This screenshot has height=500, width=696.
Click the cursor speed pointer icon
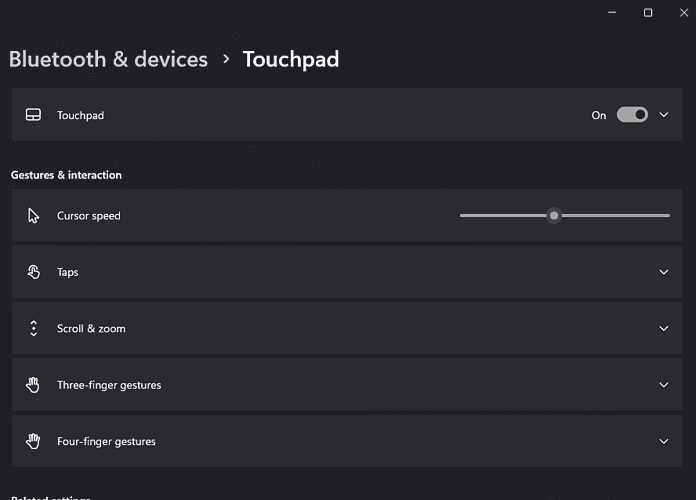coord(34,216)
